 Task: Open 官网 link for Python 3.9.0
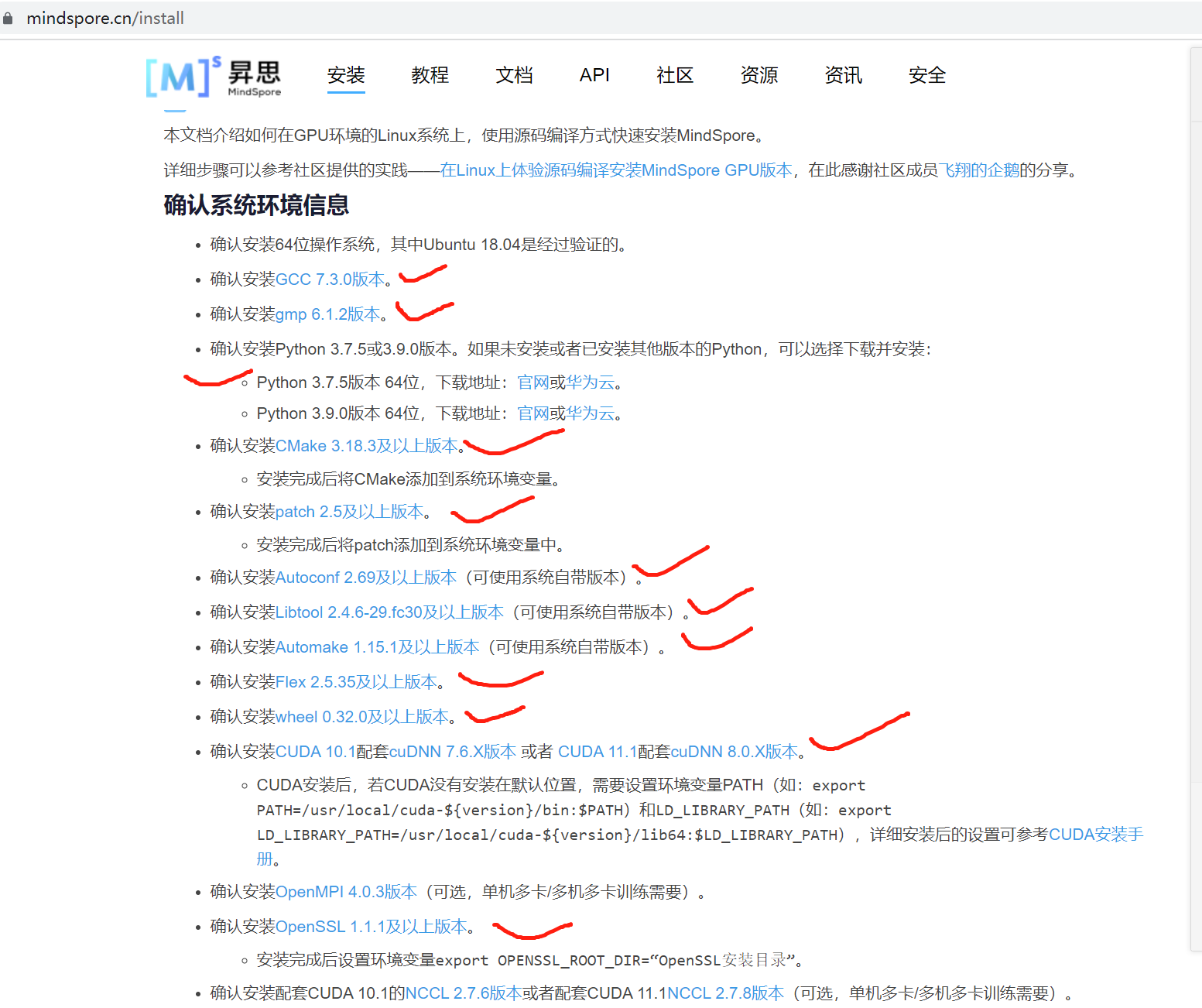coord(533,413)
